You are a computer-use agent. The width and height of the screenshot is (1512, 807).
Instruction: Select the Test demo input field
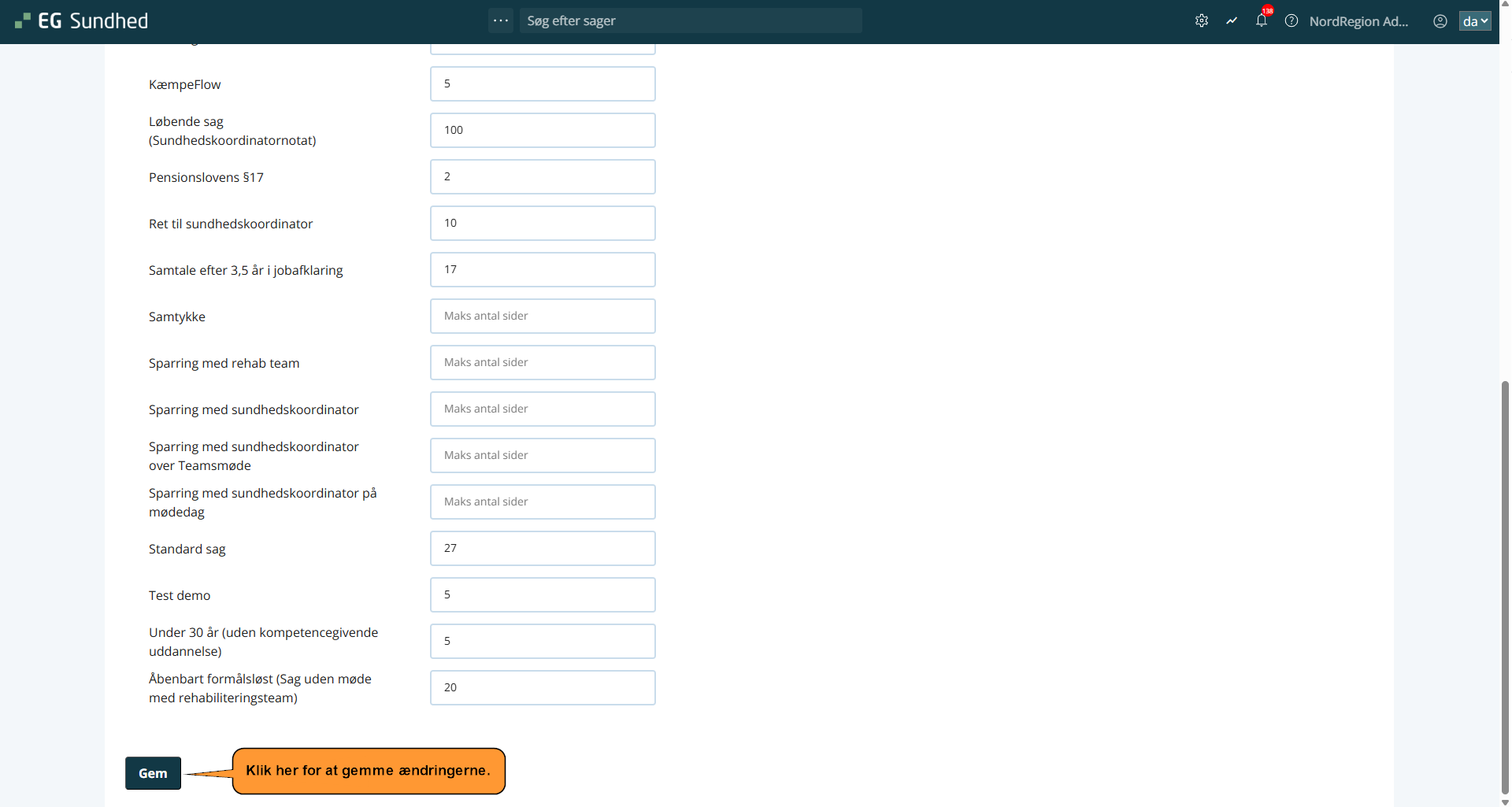pyautogui.click(x=543, y=594)
